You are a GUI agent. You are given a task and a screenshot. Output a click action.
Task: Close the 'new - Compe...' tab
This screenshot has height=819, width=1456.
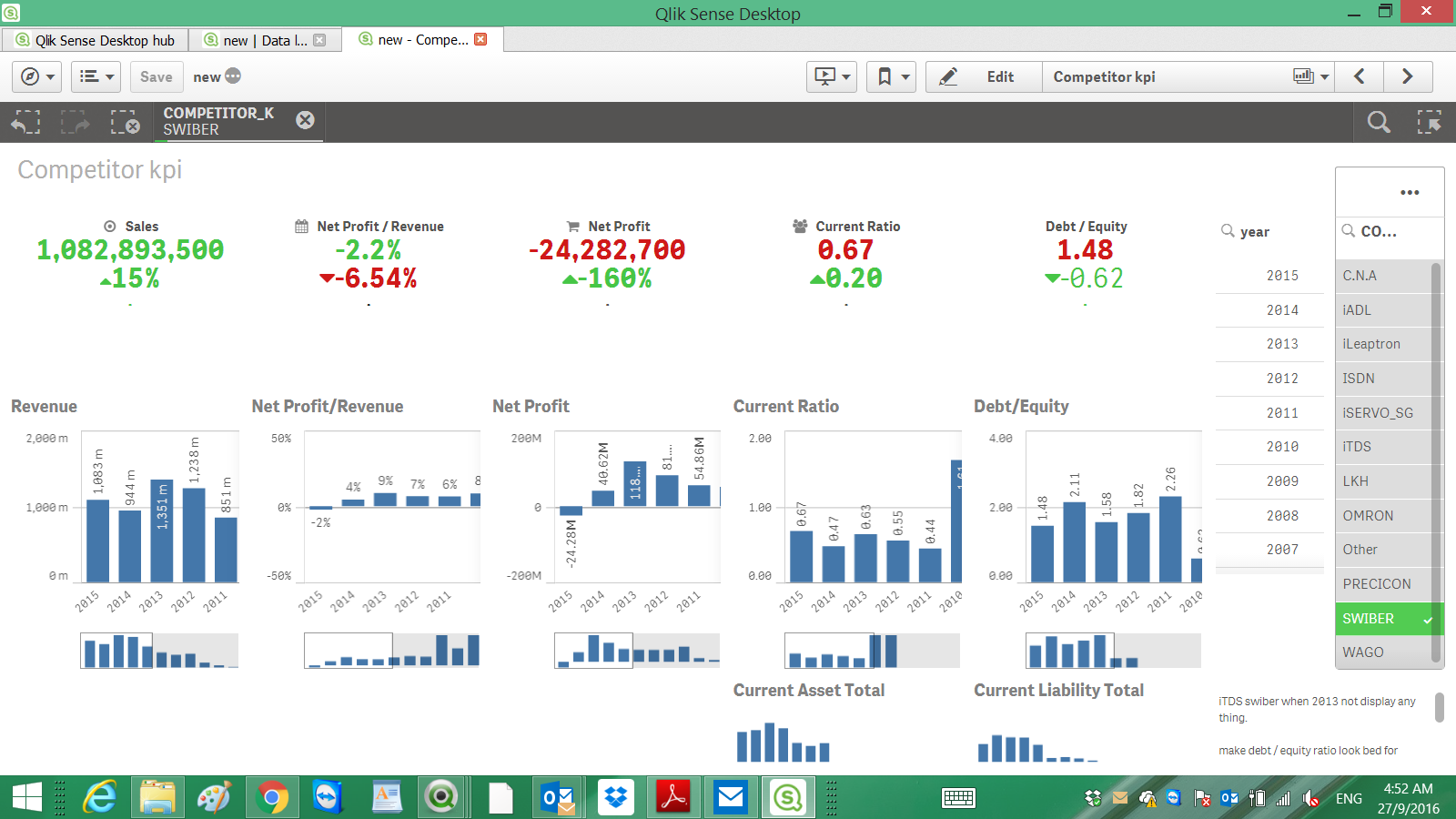481,39
